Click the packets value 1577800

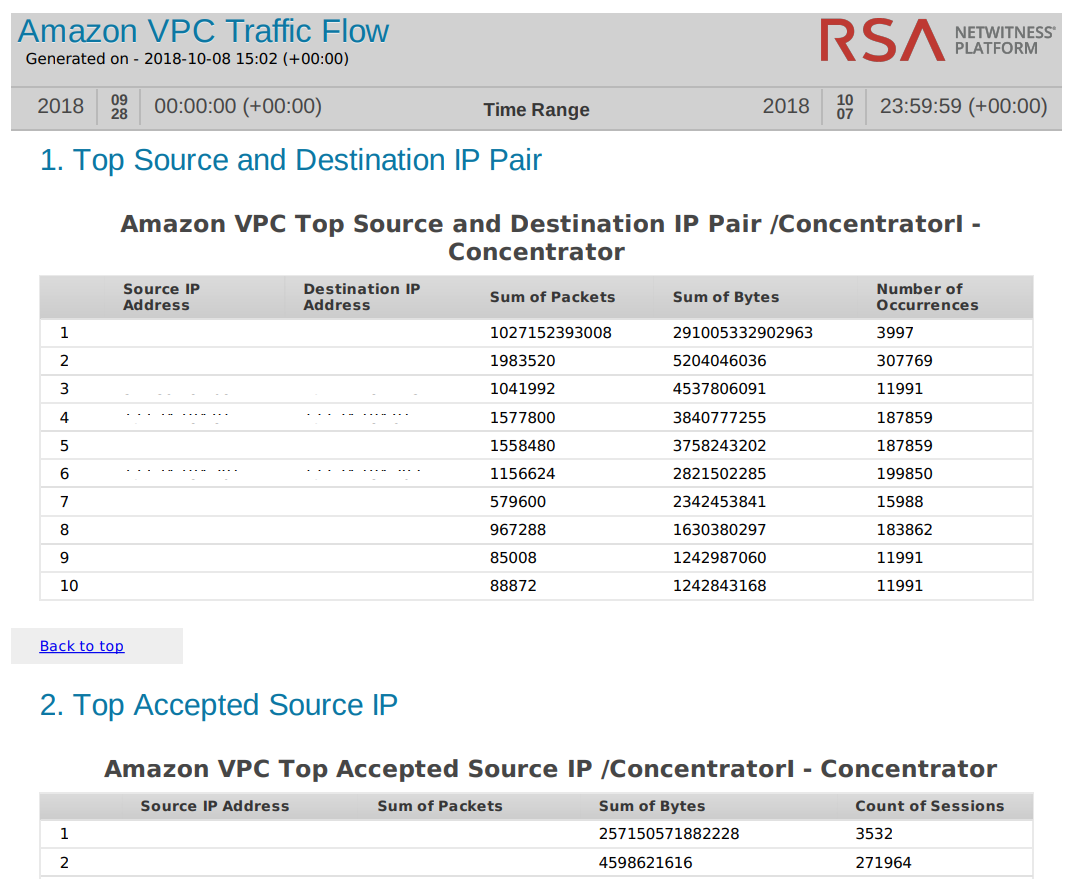pyautogui.click(x=523, y=418)
